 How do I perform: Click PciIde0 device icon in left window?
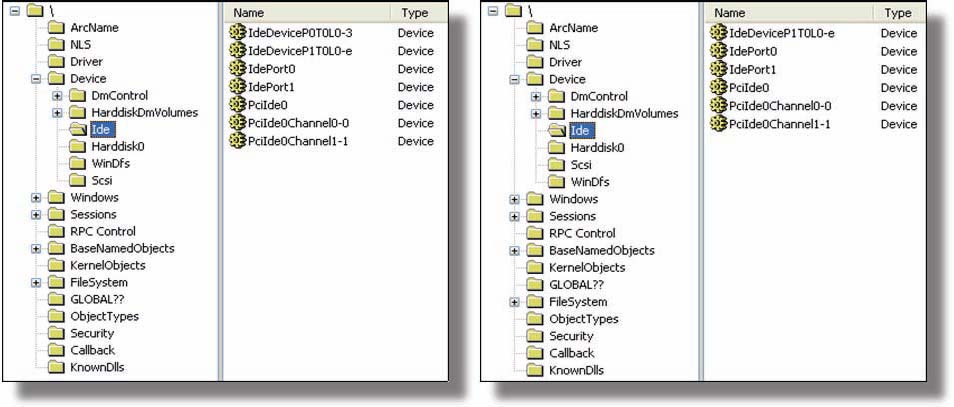click(238, 105)
